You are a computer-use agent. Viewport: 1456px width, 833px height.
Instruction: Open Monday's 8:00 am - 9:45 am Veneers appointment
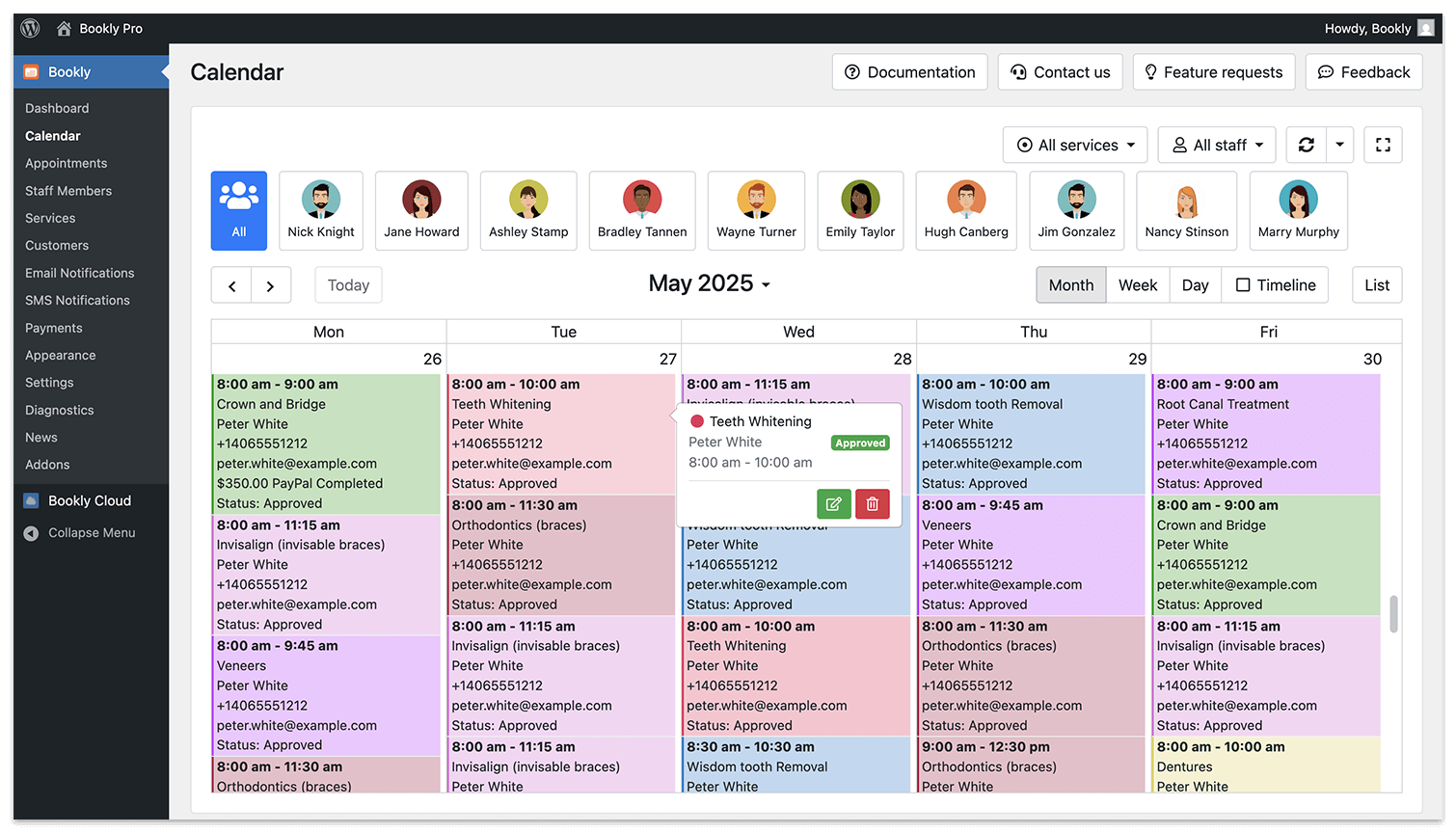[326, 695]
